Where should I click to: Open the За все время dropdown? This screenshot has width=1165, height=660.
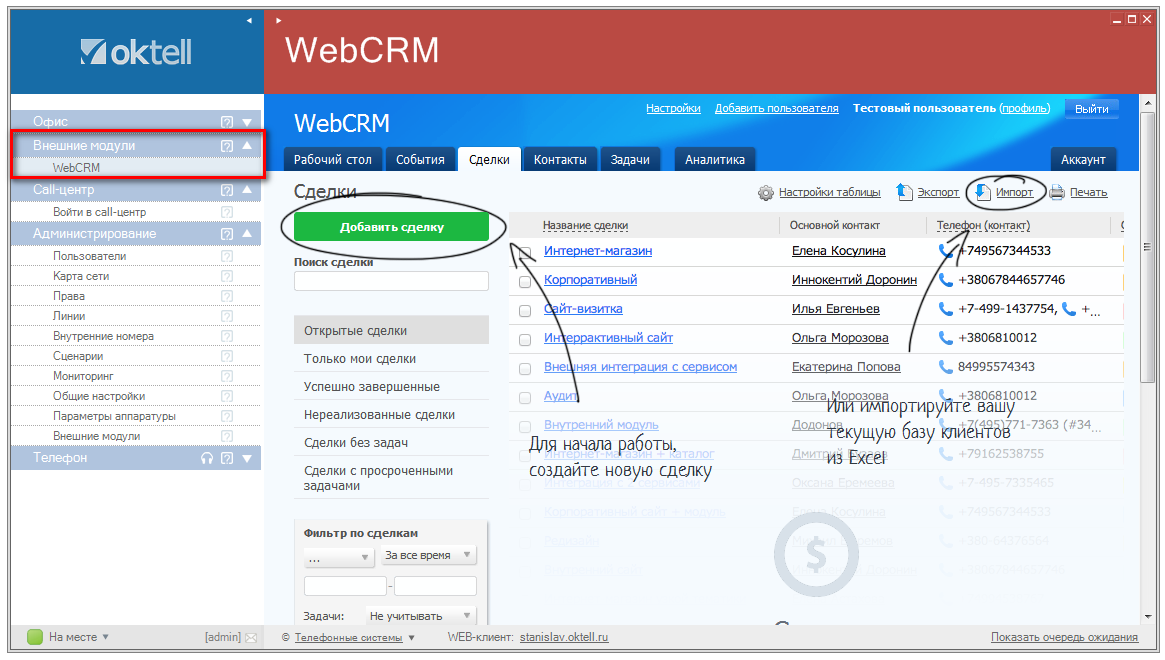pyautogui.click(x=429, y=555)
